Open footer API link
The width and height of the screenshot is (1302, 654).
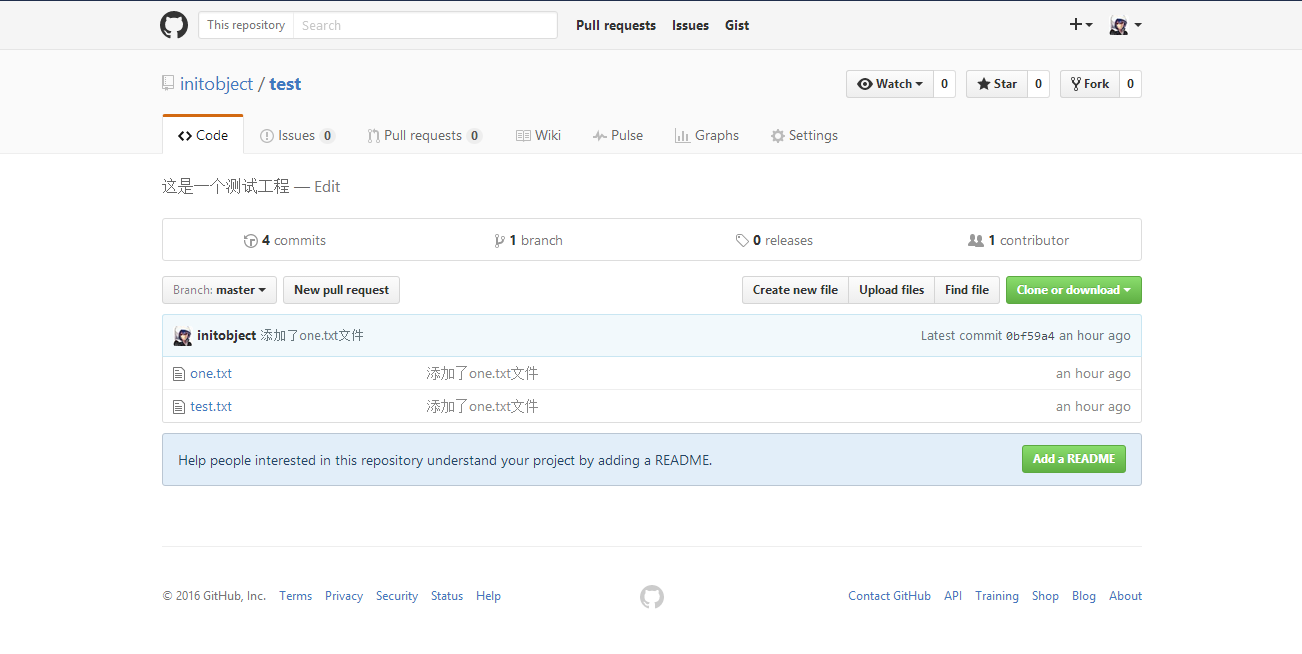click(x=953, y=596)
